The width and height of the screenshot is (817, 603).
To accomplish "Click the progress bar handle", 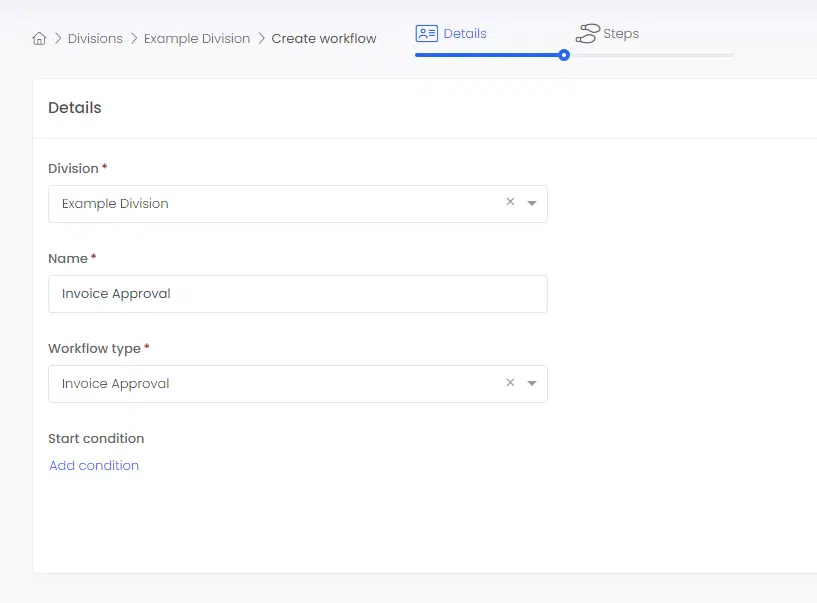I will 564,55.
